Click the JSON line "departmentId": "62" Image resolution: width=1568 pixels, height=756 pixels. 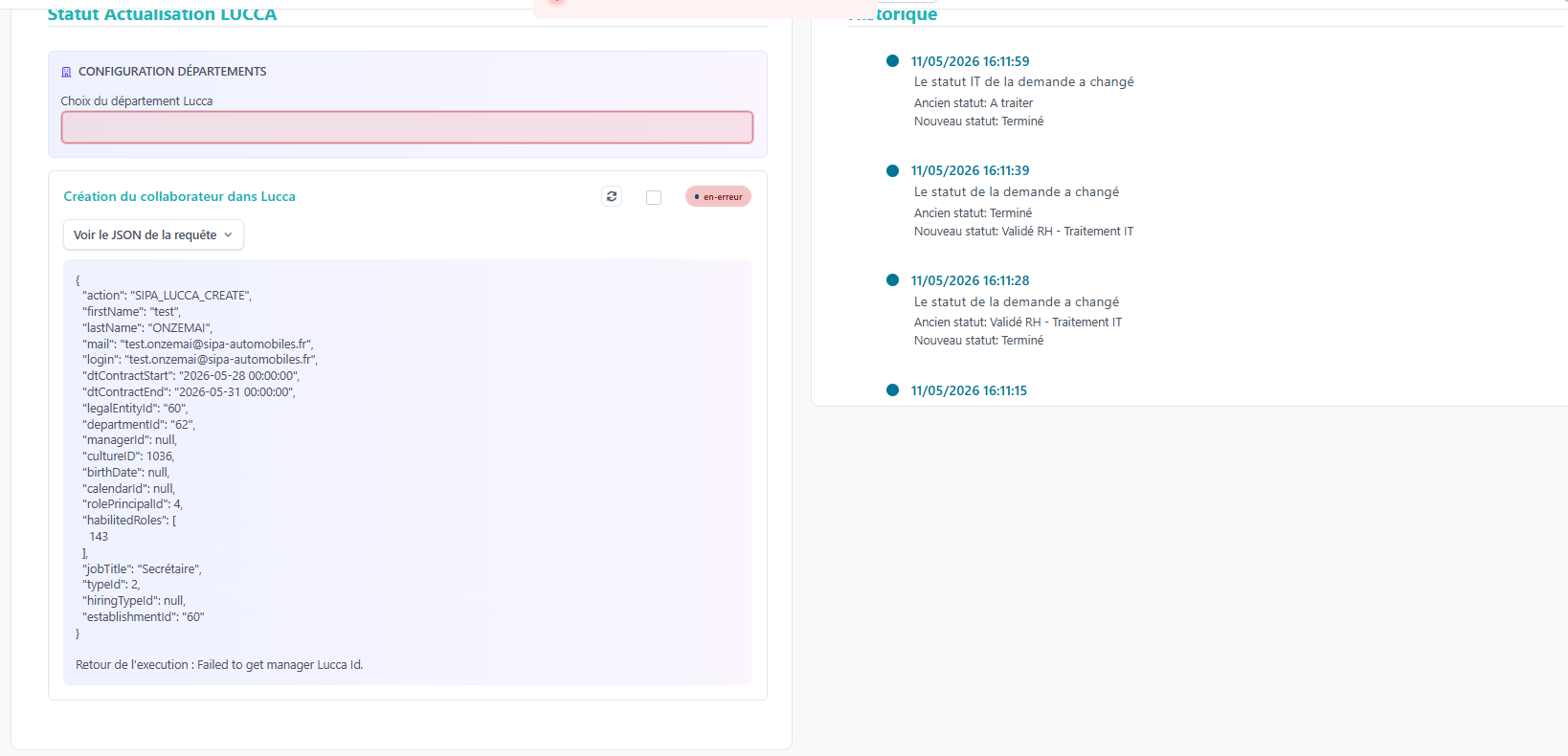pyautogui.click(x=139, y=424)
